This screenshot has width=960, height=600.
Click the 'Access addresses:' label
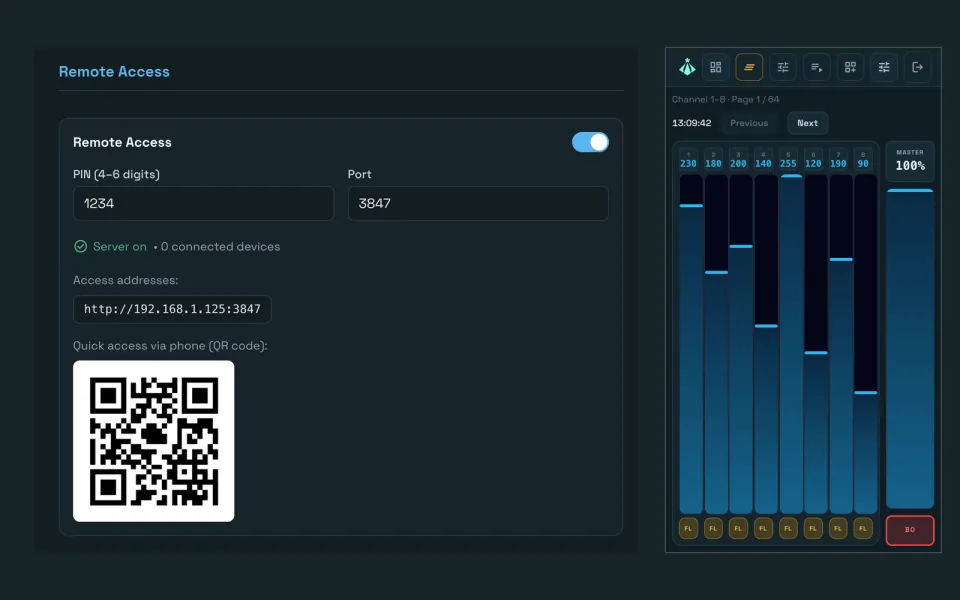[x=126, y=280]
